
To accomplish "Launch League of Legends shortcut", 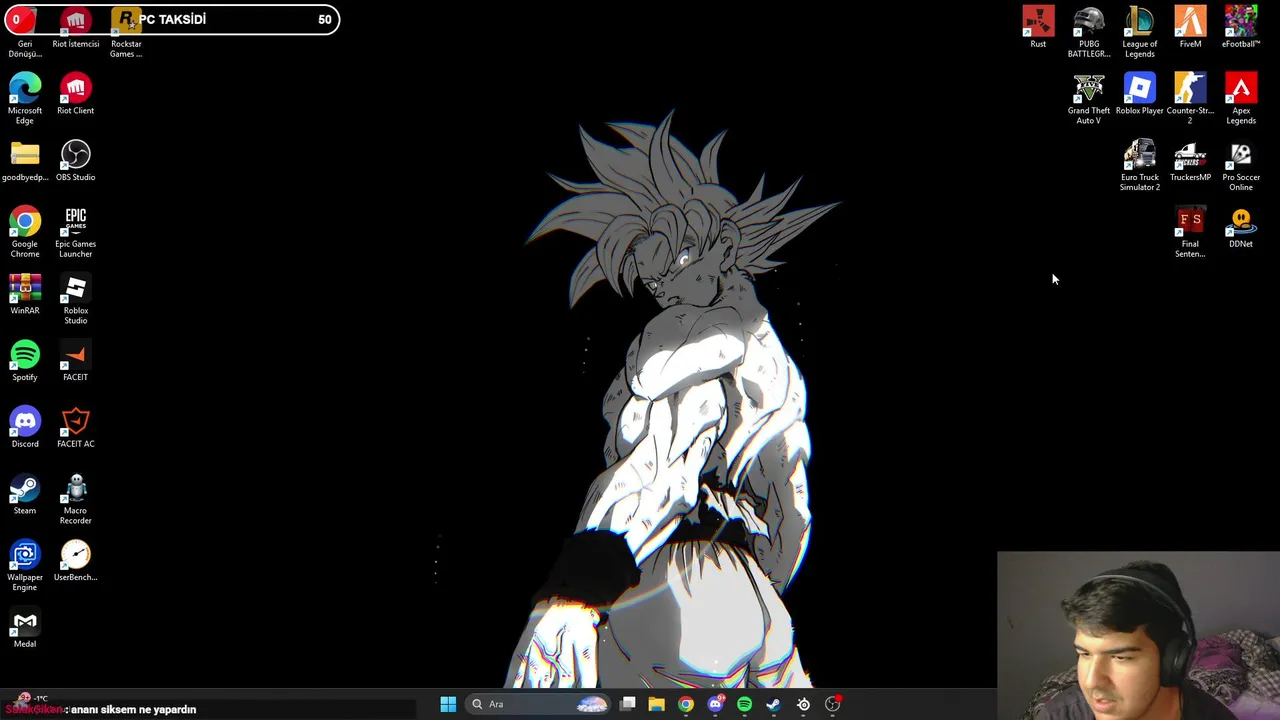I will click(1139, 32).
